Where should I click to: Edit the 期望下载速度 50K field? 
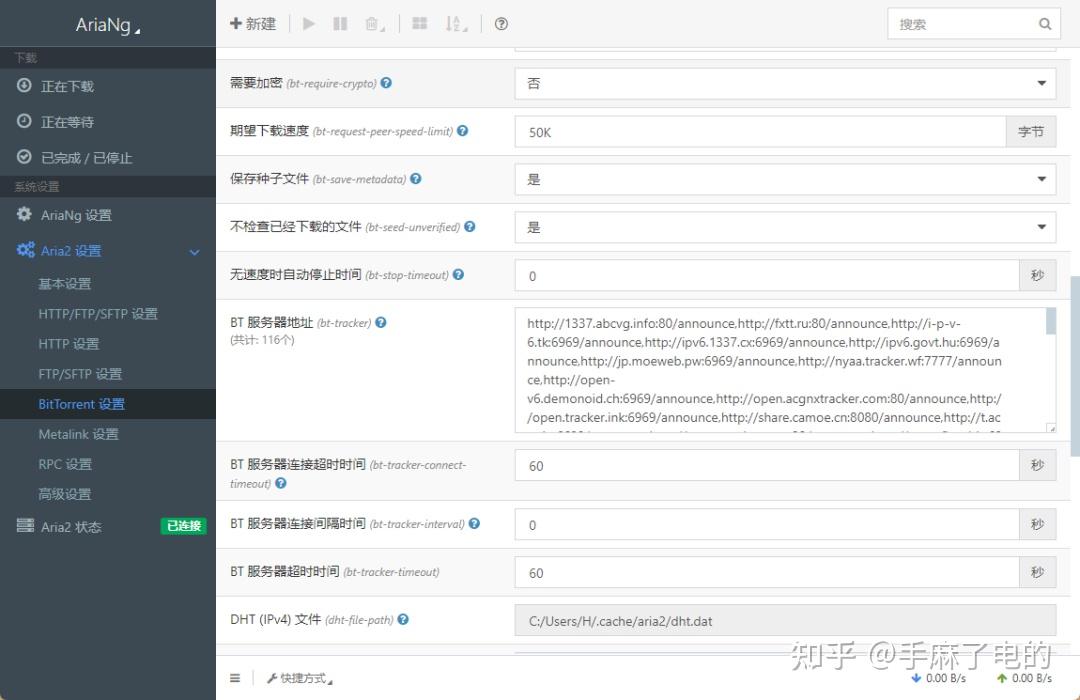(x=760, y=132)
